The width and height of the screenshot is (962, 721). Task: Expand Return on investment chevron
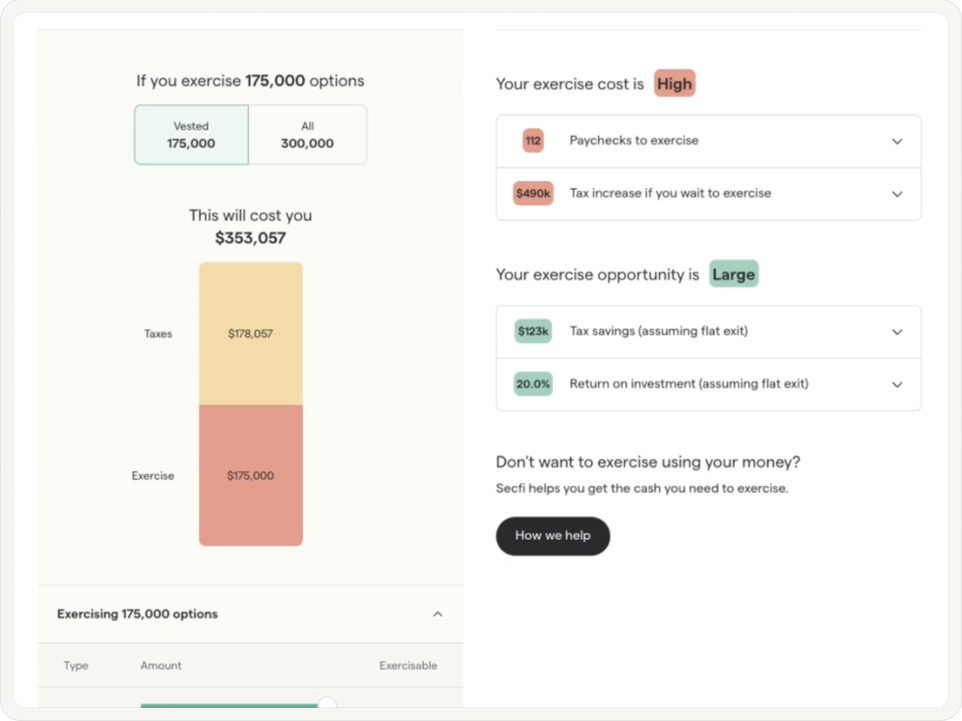point(897,384)
